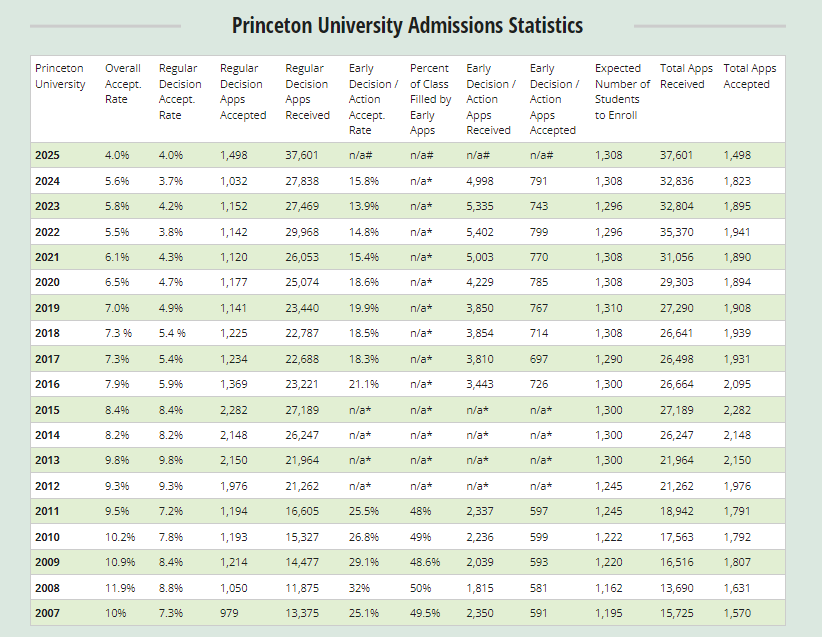
Task: Click the 35,370 total apps received cell
Action: (x=679, y=231)
